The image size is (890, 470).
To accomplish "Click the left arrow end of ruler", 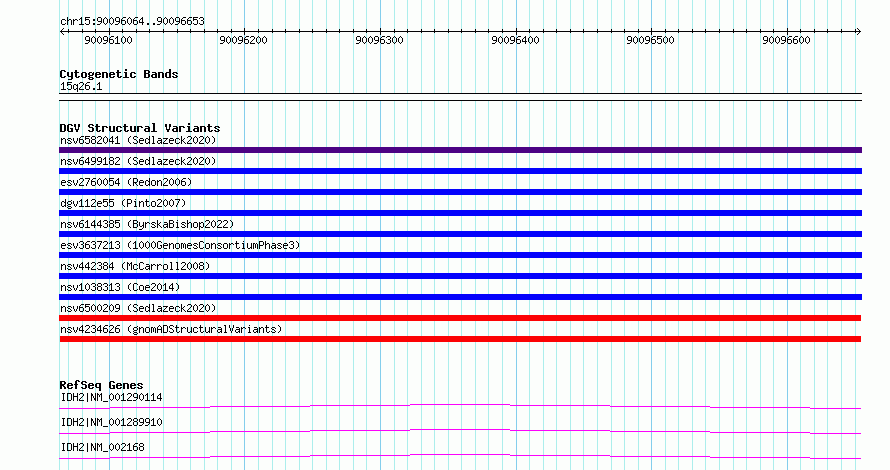I will [x=62, y=32].
